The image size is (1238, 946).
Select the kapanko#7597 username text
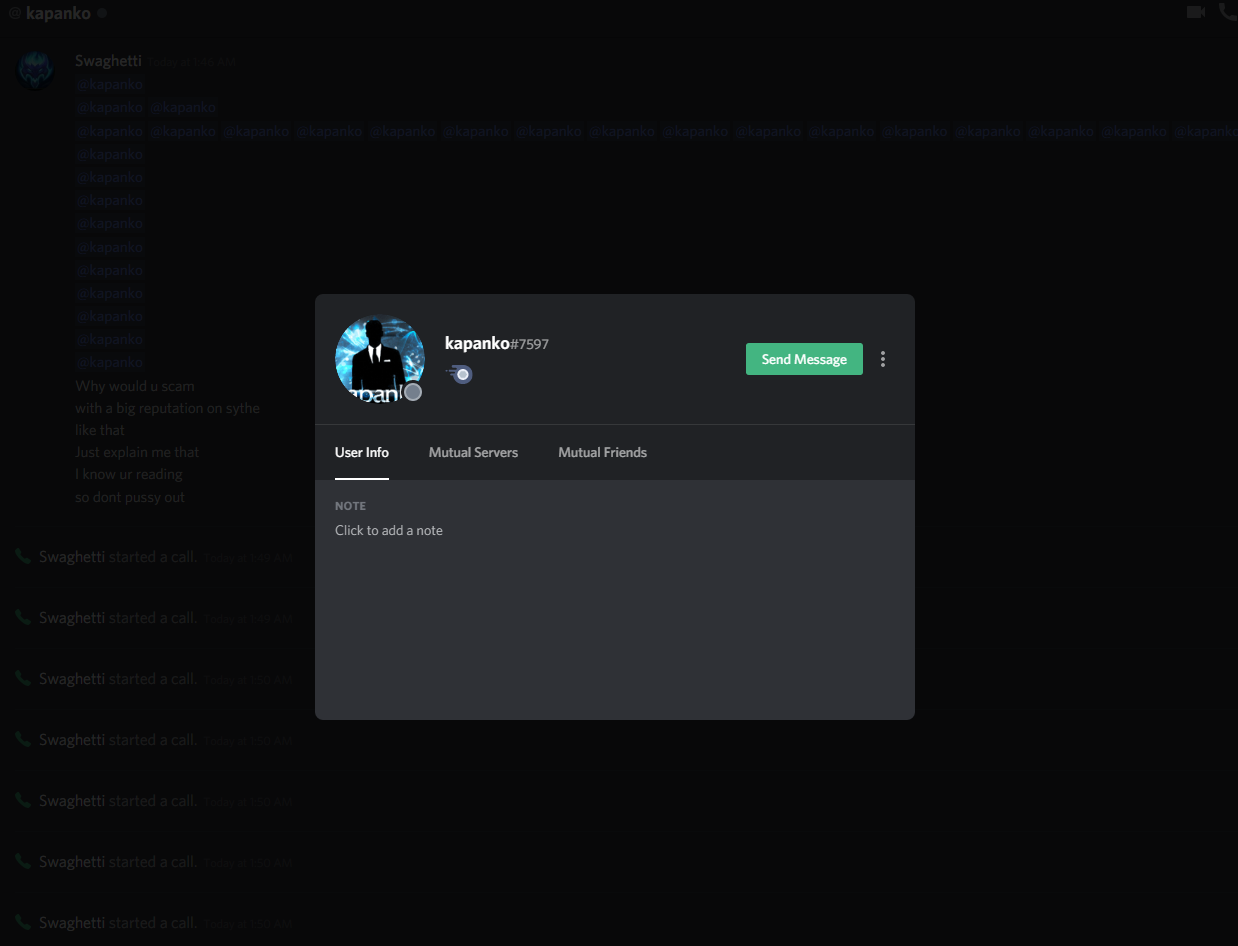(496, 343)
